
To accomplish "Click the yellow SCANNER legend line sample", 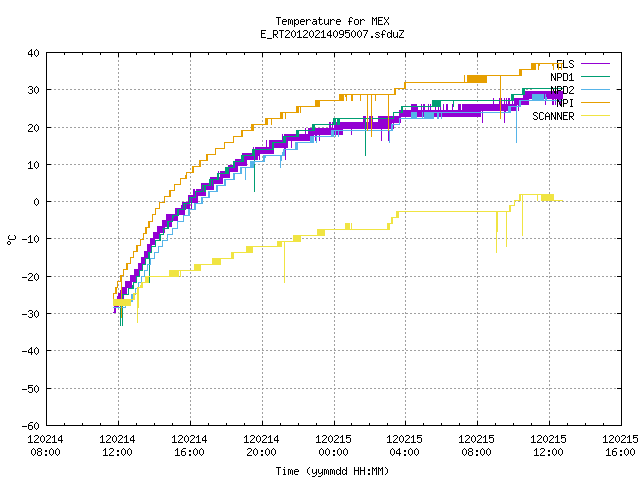I will (x=595, y=116).
